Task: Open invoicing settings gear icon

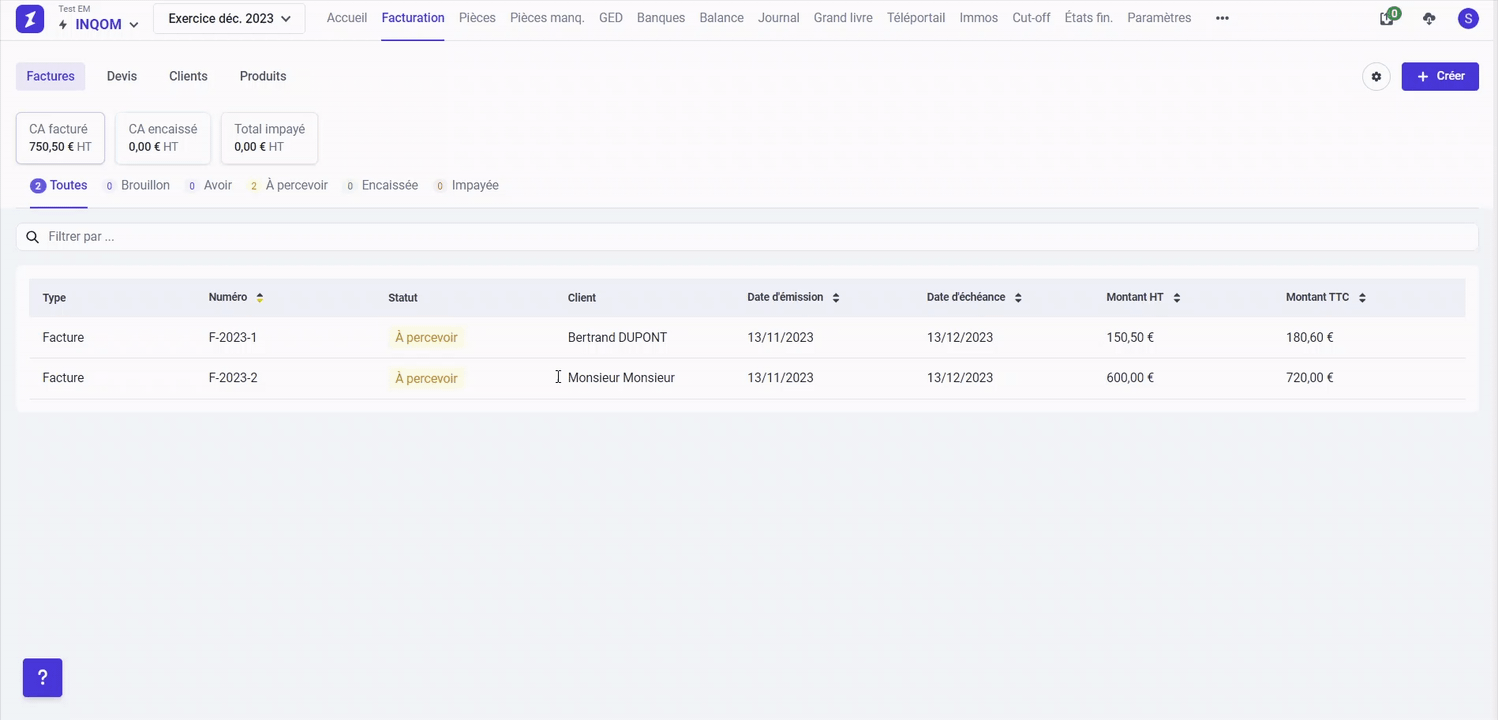Action: point(1376,77)
